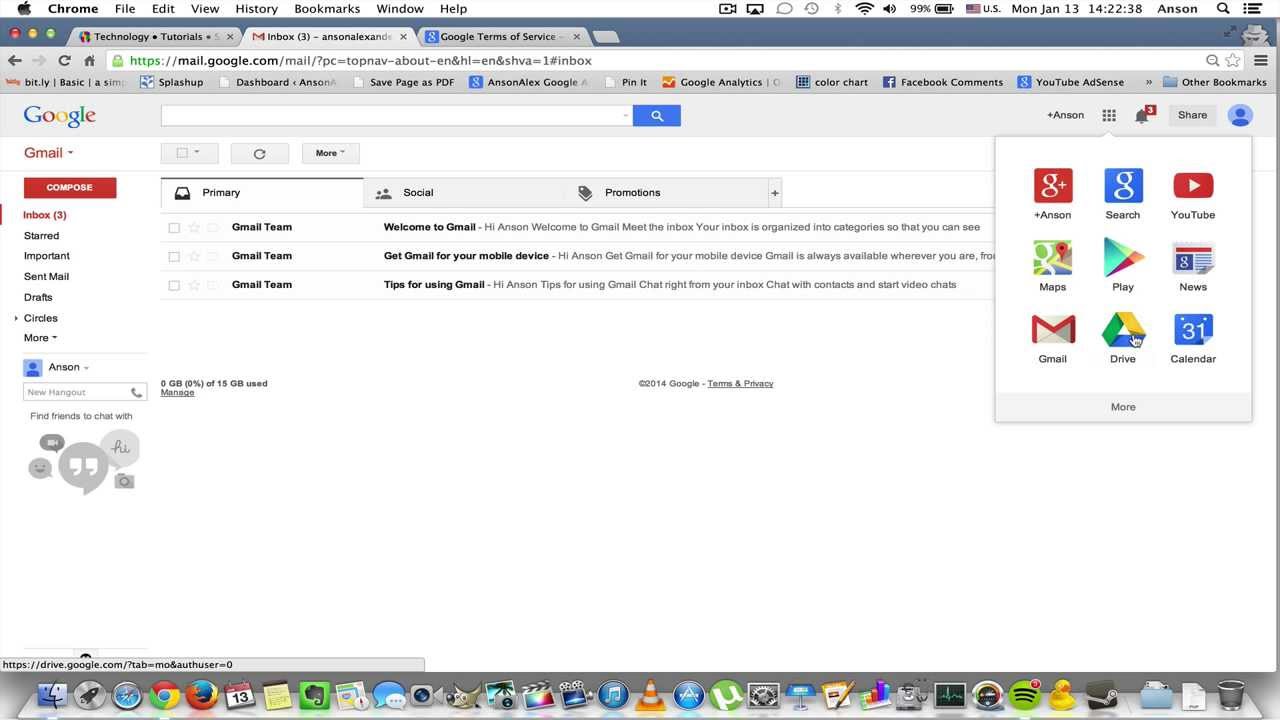This screenshot has height=720, width=1280.
Task: Expand the Circles label
Action: 16,318
